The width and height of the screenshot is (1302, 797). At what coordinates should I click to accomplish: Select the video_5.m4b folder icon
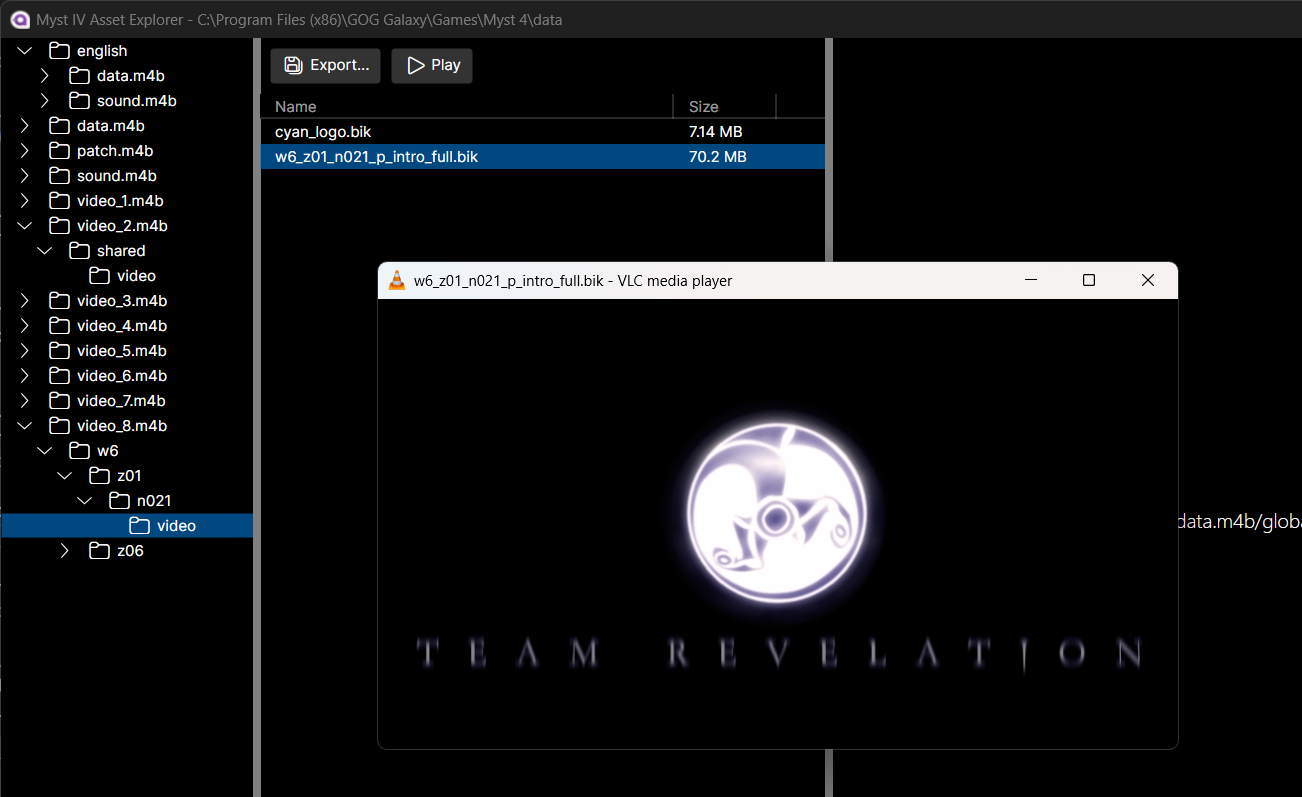[59, 351]
